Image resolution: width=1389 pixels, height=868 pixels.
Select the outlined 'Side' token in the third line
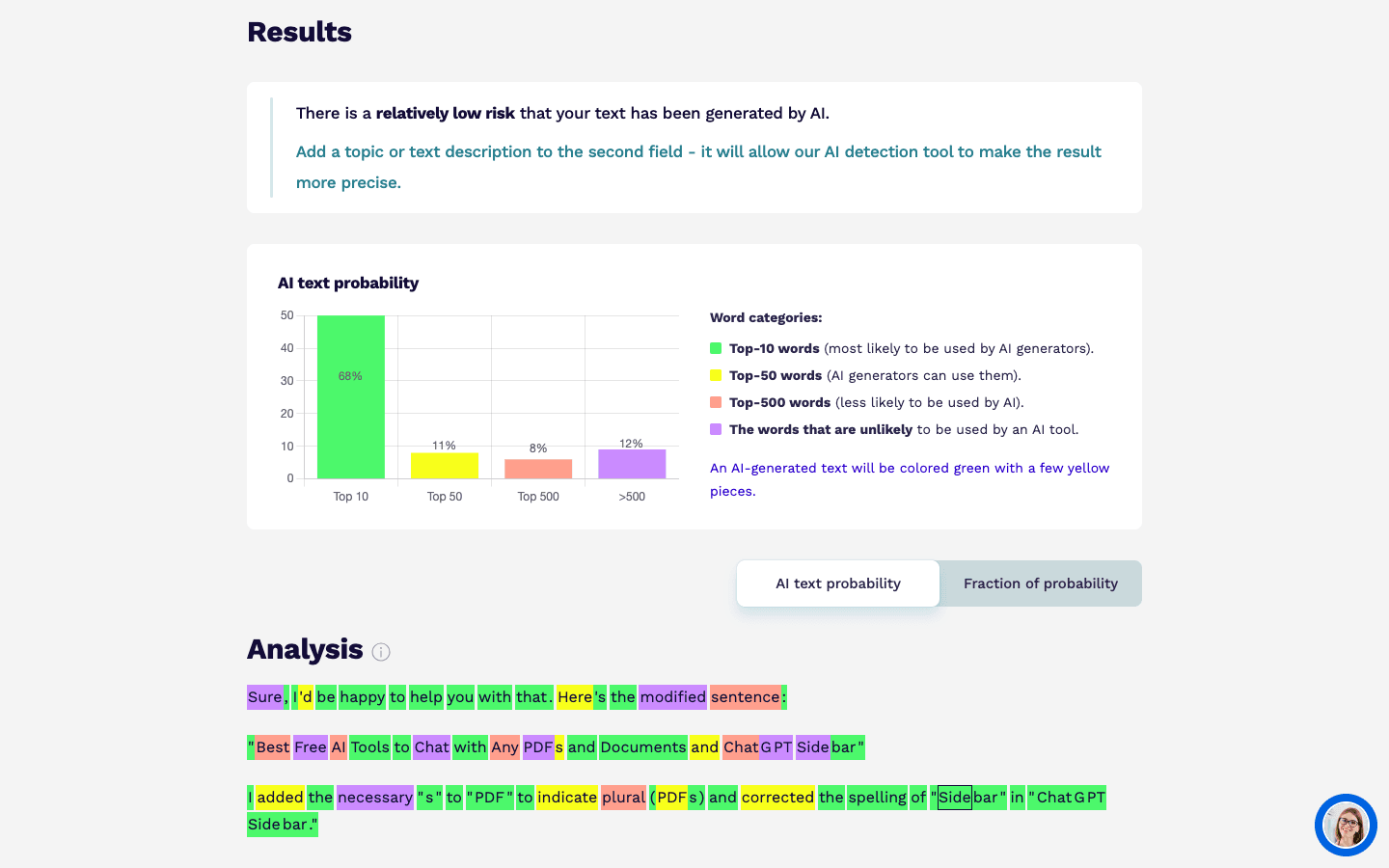(955, 798)
